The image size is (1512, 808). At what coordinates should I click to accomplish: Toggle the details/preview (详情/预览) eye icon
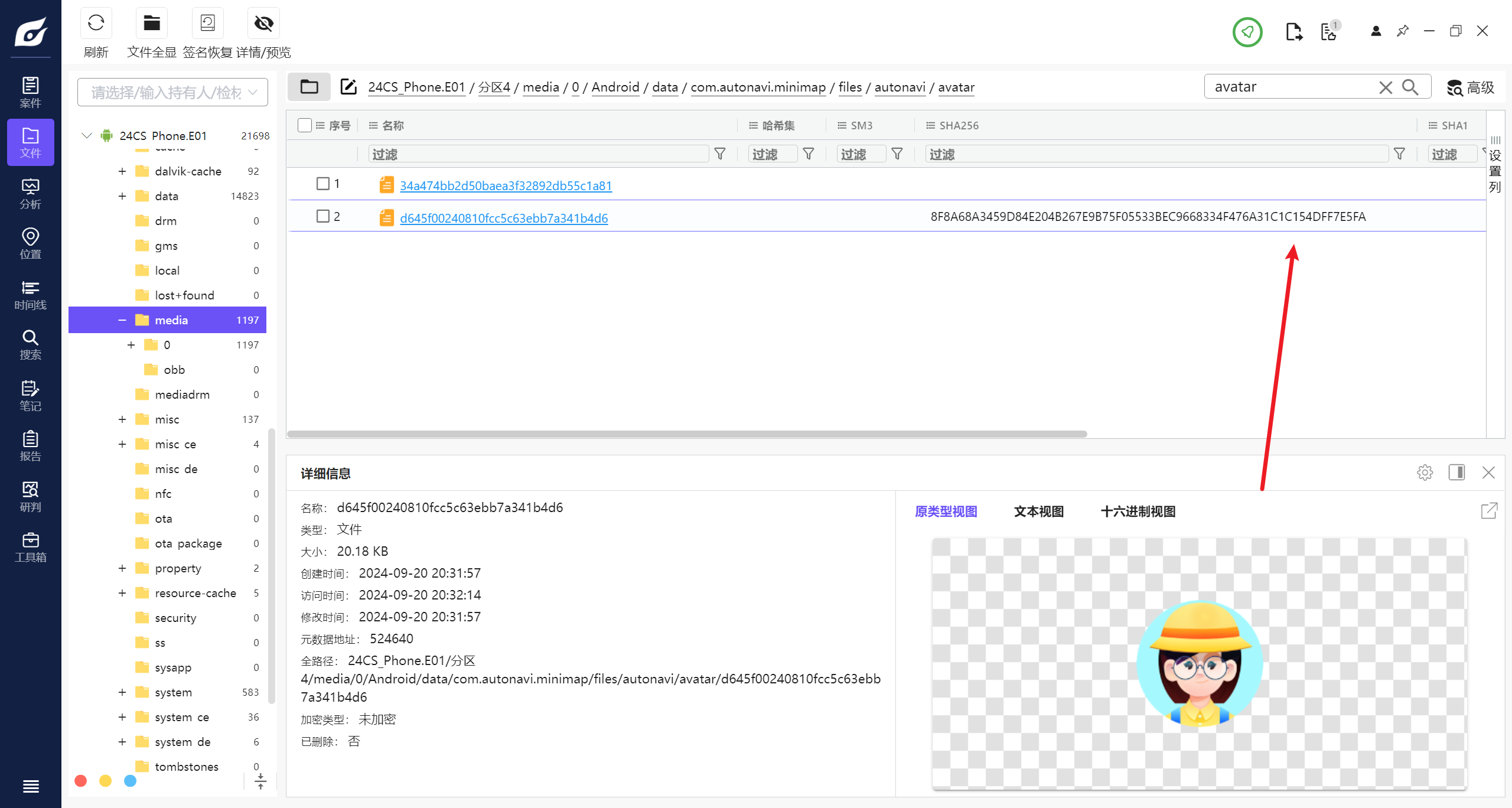click(x=263, y=24)
